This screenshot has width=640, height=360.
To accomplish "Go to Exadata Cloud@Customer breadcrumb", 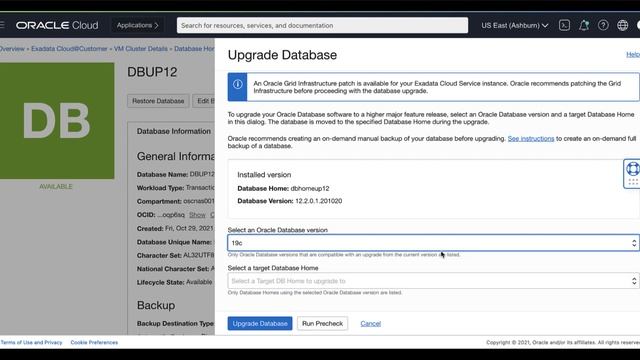I will [x=69, y=49].
